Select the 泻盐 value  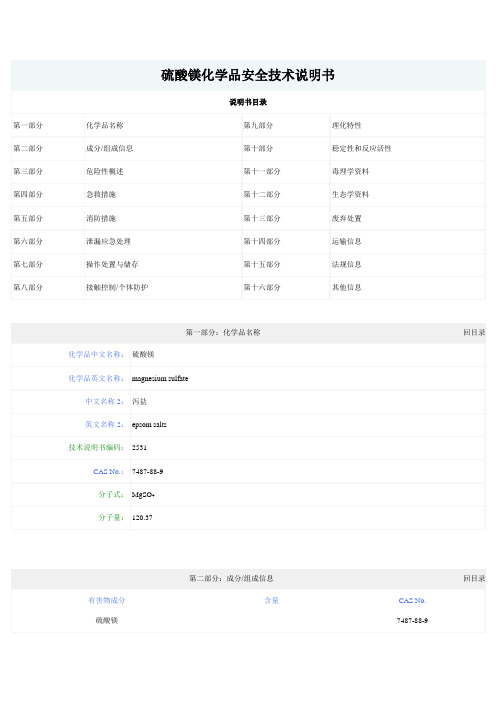coord(139,401)
